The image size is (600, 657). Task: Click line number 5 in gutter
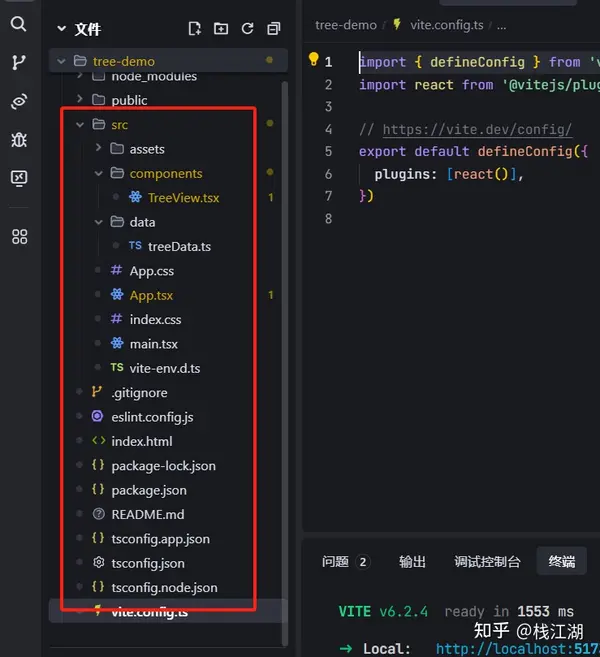click(x=328, y=151)
